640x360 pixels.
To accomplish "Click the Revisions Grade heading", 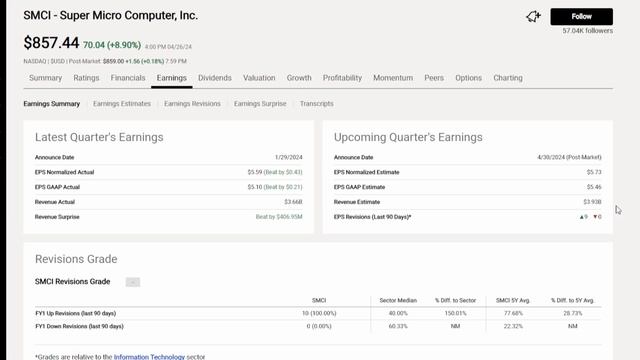I will pos(76,259).
